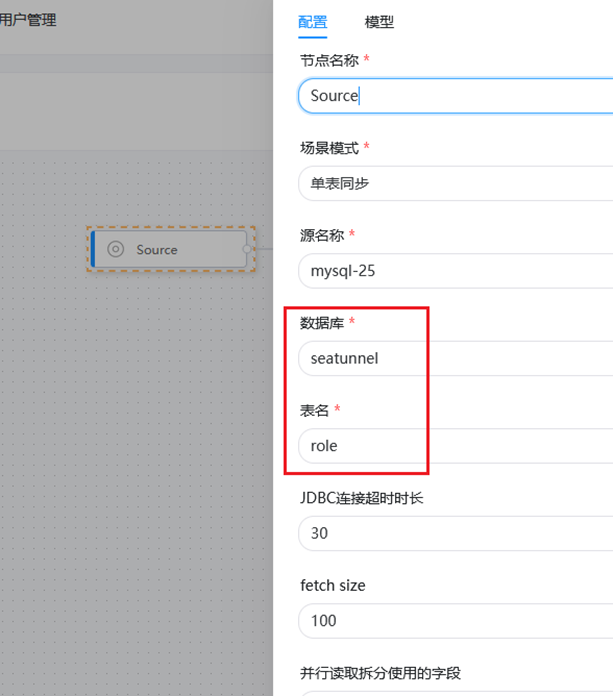Edit the fetch size field value 100
Screen dimensions: 613x696
coord(455,621)
